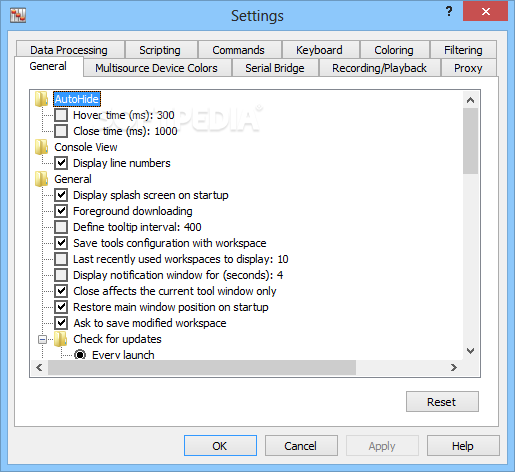Click the vertical scrollbar thumb

click(x=470, y=141)
